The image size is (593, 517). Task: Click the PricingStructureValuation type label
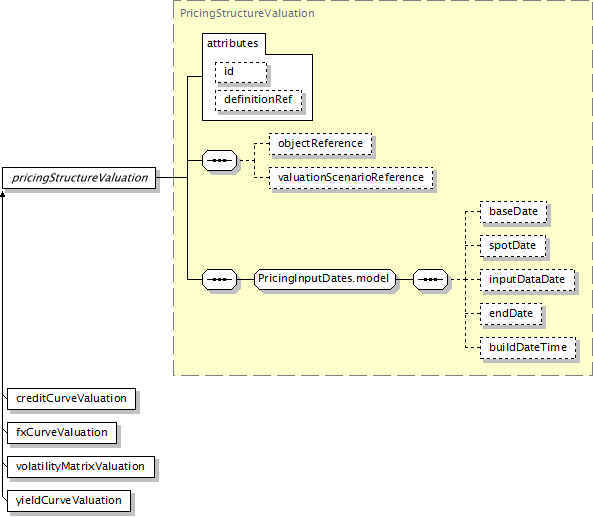tap(247, 14)
